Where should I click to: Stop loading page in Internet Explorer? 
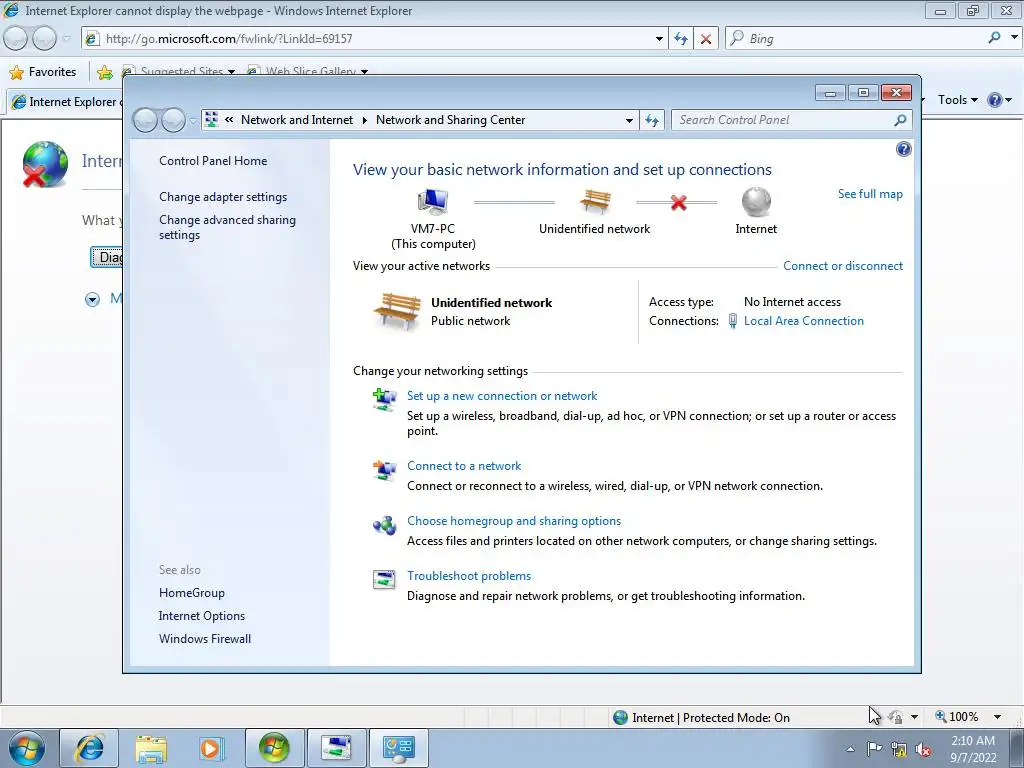click(706, 39)
